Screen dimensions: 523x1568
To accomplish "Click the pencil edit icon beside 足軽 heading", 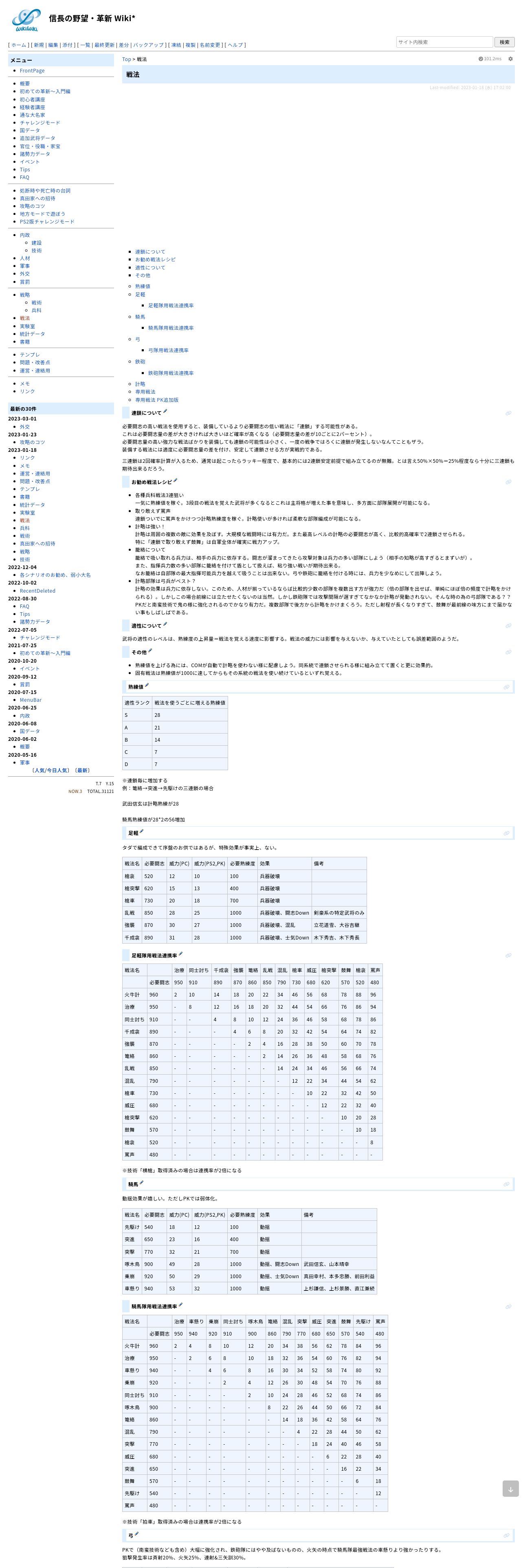I will point(142,832).
